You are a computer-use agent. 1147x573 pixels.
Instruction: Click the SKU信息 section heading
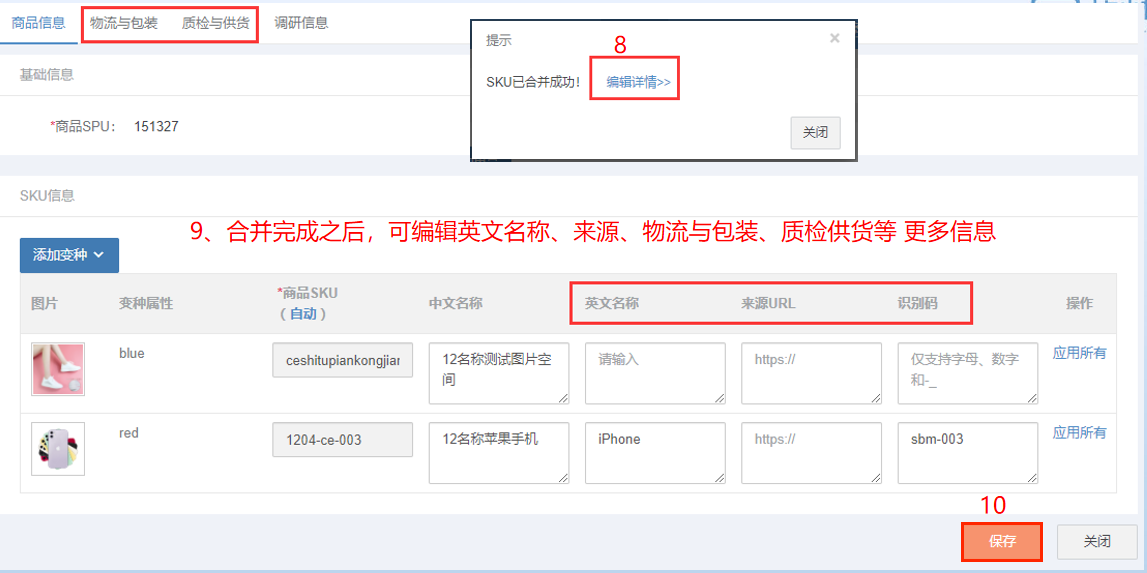[x=48, y=195]
